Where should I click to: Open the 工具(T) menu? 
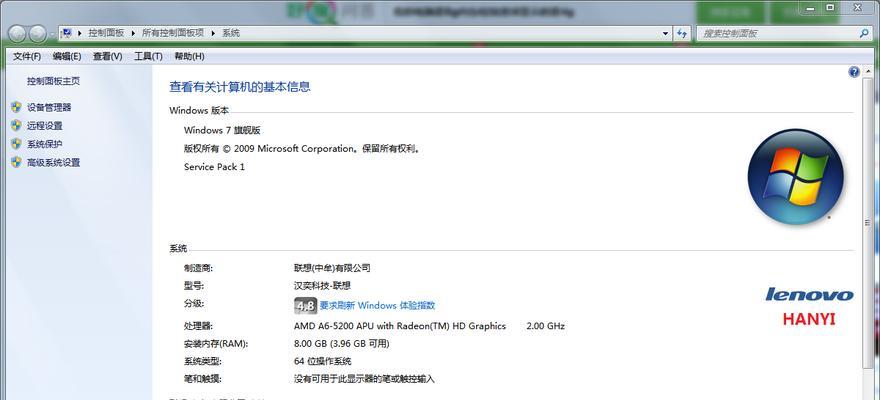click(x=148, y=56)
